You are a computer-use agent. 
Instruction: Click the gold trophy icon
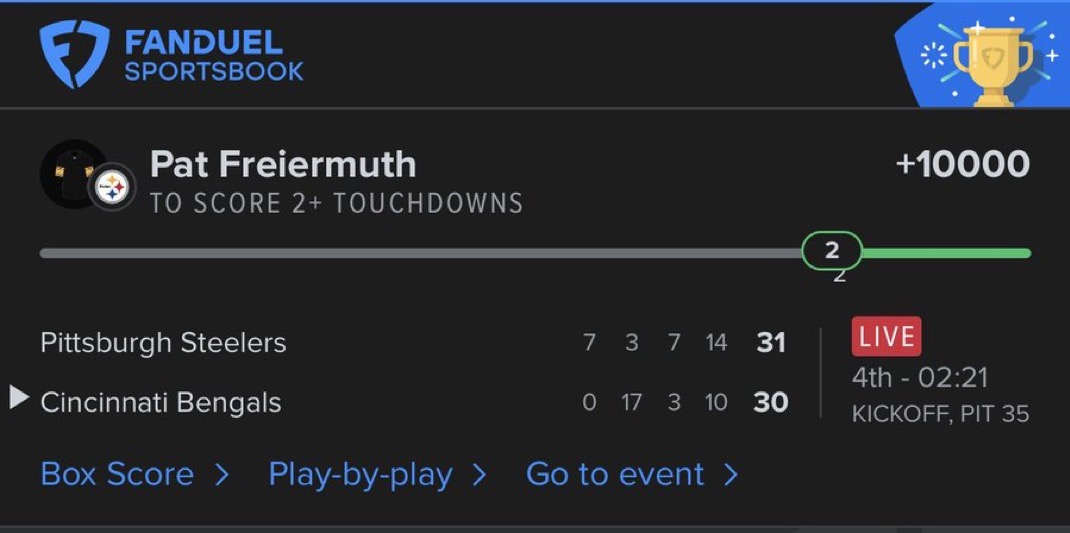(x=990, y=60)
